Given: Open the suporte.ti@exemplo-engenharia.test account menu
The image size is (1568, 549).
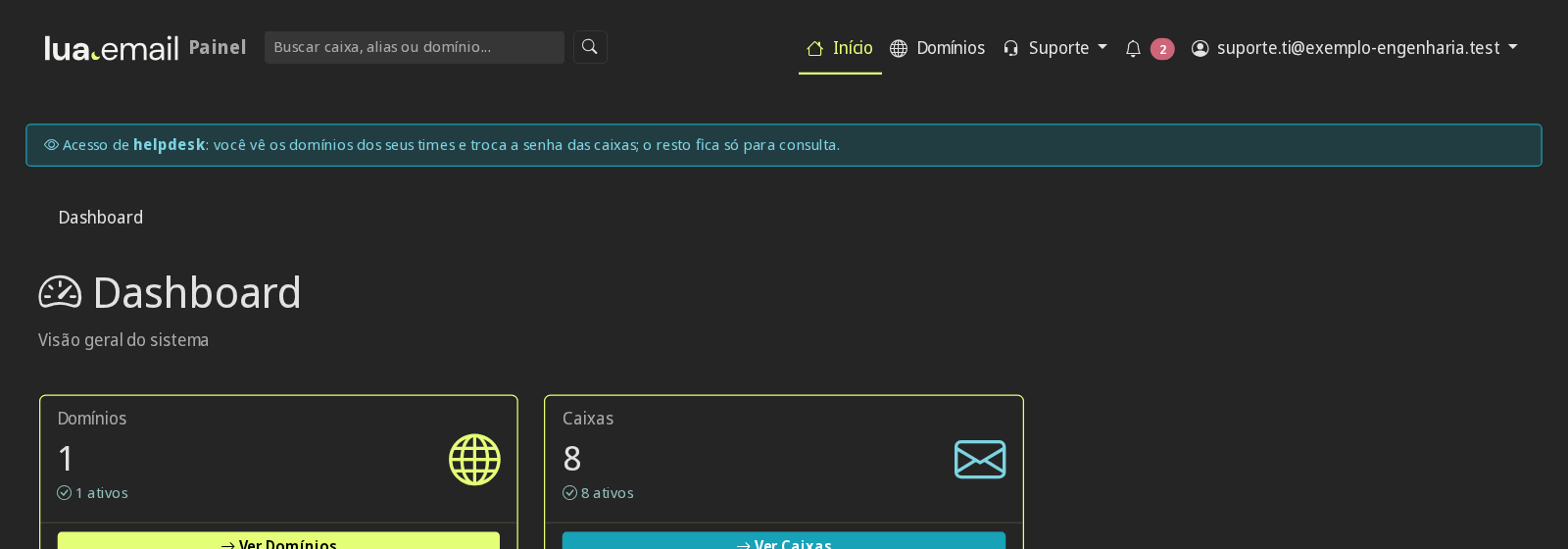Looking at the screenshot, I should tap(1354, 48).
